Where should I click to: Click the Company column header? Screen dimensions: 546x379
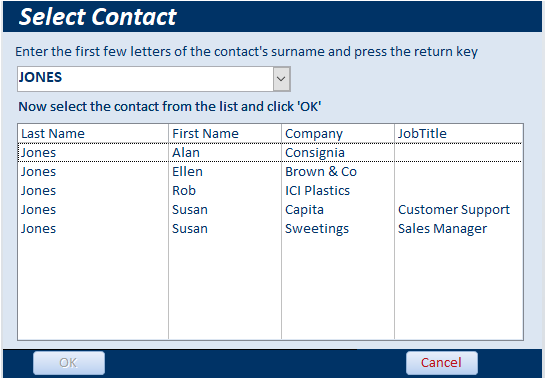[314, 134]
